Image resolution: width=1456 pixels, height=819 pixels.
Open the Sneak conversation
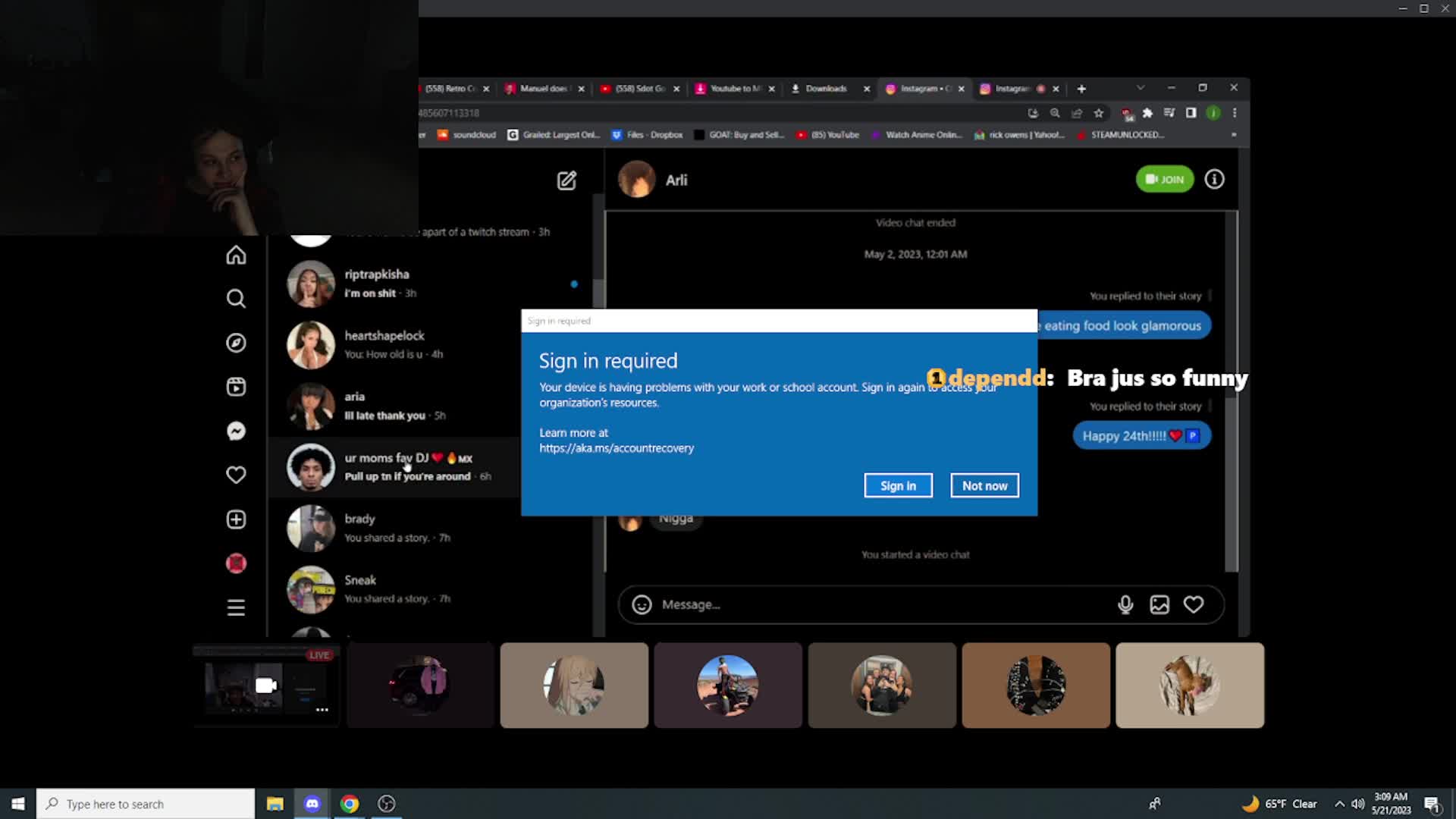pyautogui.click(x=431, y=589)
